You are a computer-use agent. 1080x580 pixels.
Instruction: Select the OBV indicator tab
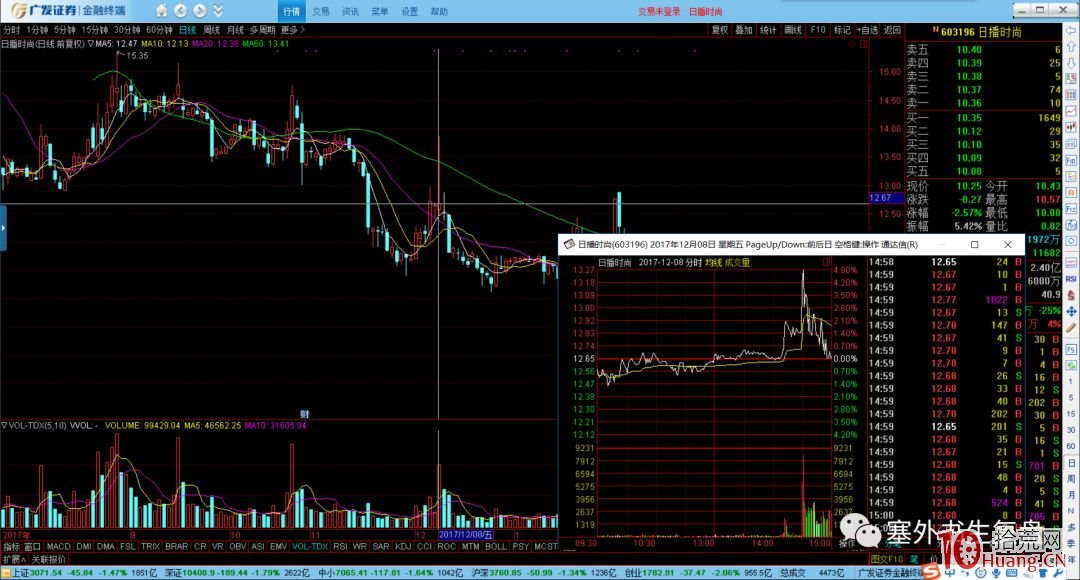click(x=237, y=546)
